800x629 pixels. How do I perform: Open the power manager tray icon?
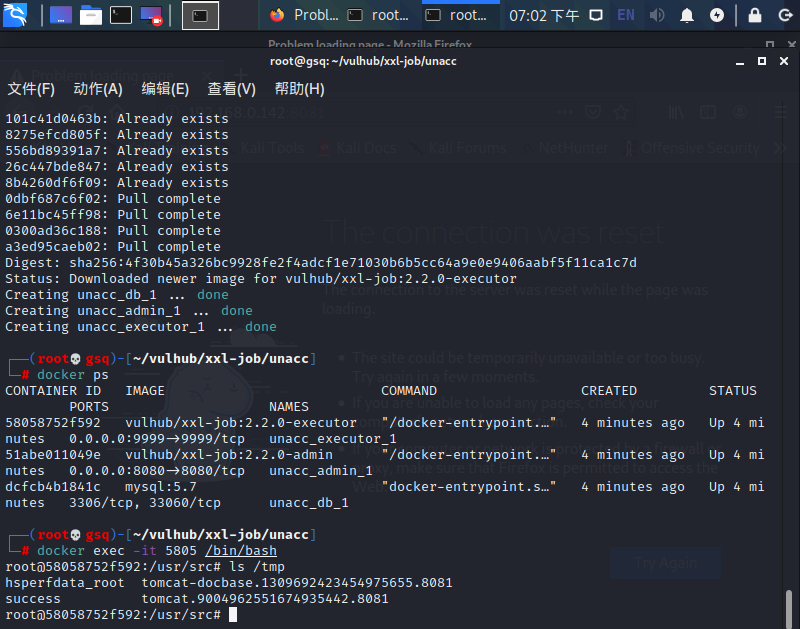coord(717,15)
